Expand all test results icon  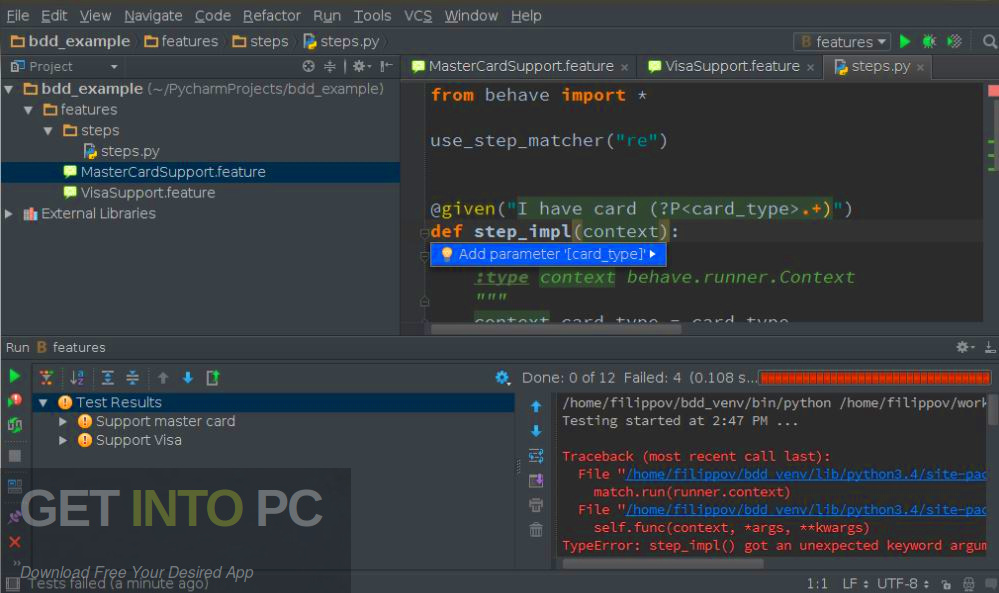tap(108, 378)
